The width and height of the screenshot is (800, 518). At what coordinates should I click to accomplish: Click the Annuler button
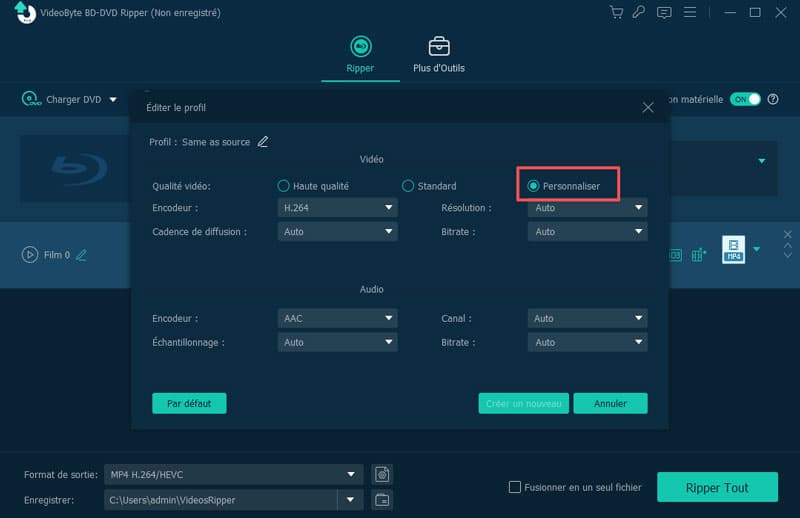click(610, 403)
